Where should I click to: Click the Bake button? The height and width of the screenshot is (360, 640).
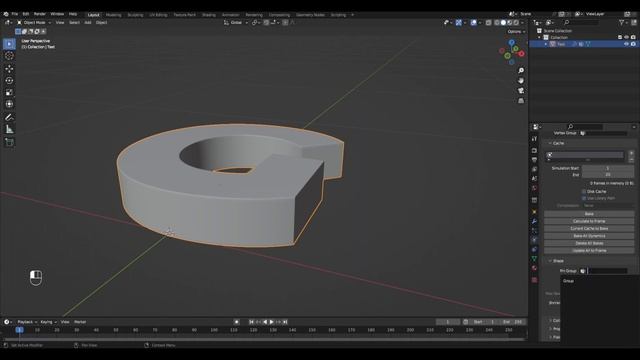(x=589, y=214)
